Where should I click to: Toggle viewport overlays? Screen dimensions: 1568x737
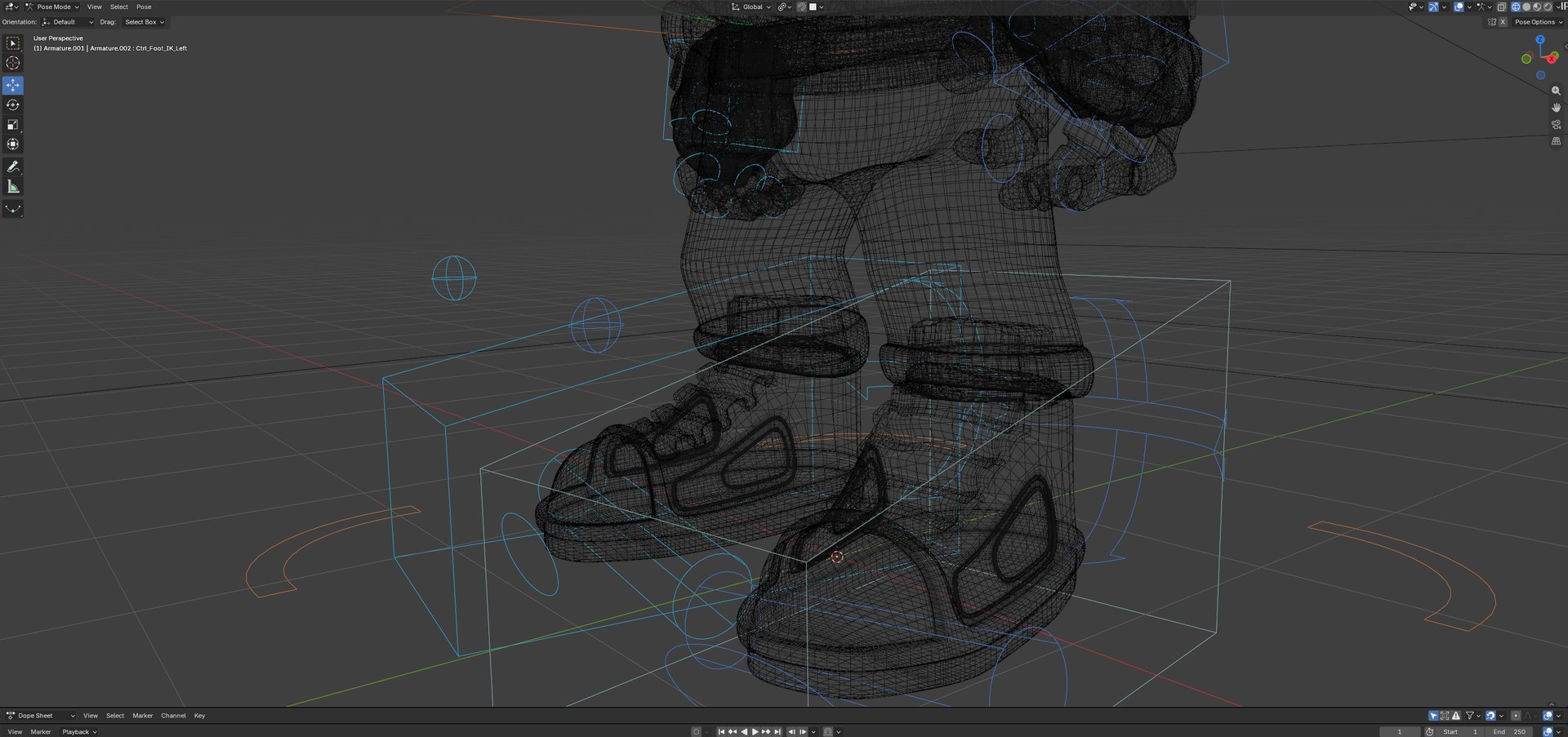click(x=1459, y=7)
